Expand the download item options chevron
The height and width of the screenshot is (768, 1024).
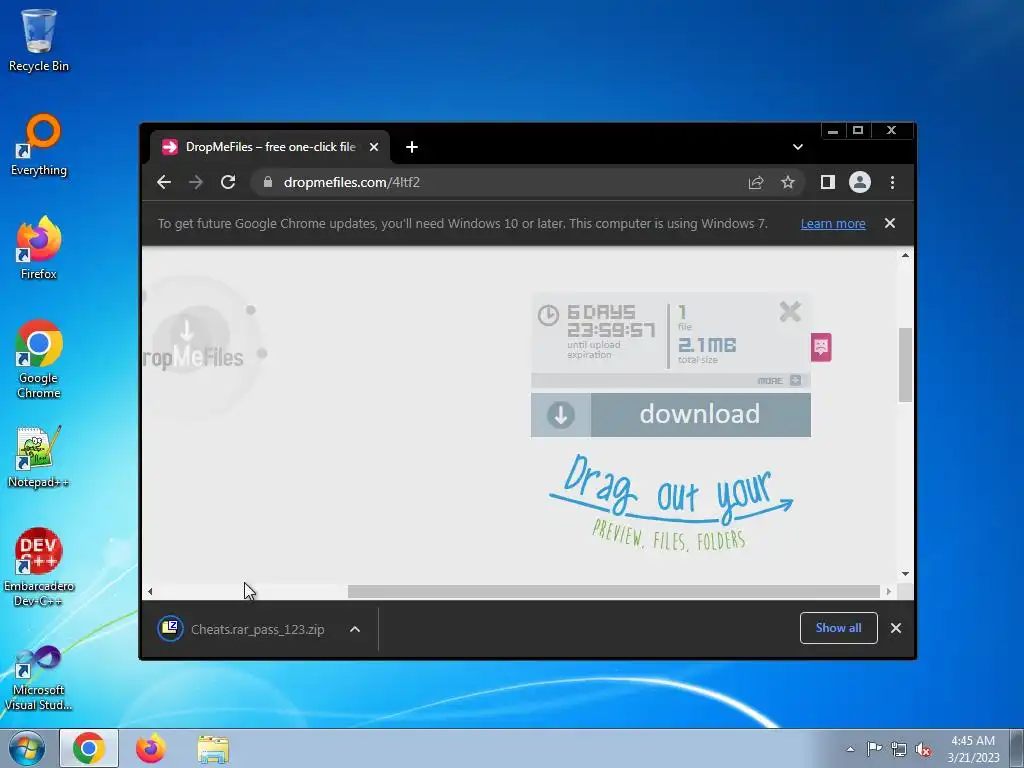(x=355, y=630)
